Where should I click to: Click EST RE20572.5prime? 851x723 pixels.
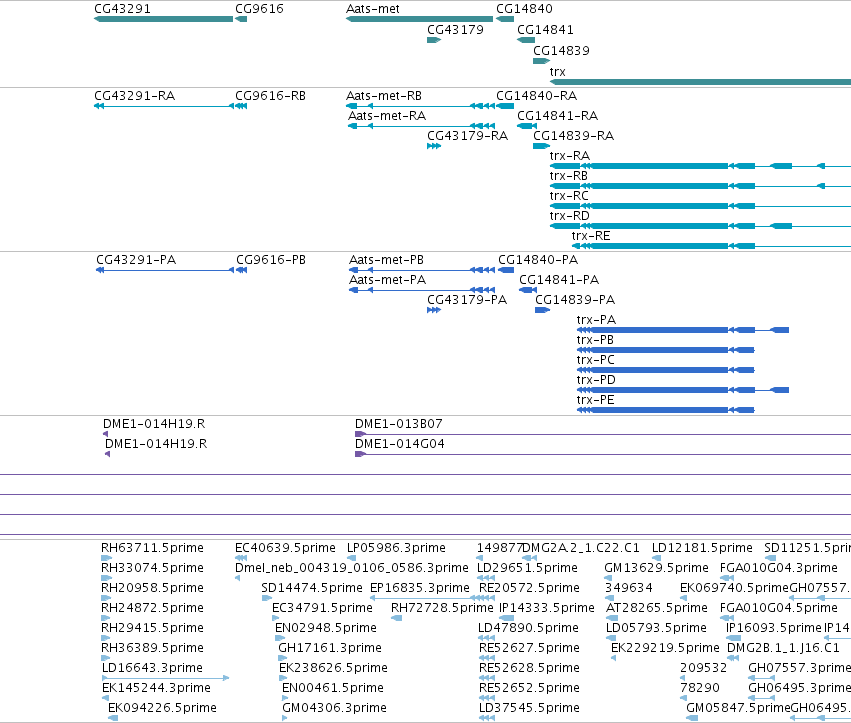point(529,589)
